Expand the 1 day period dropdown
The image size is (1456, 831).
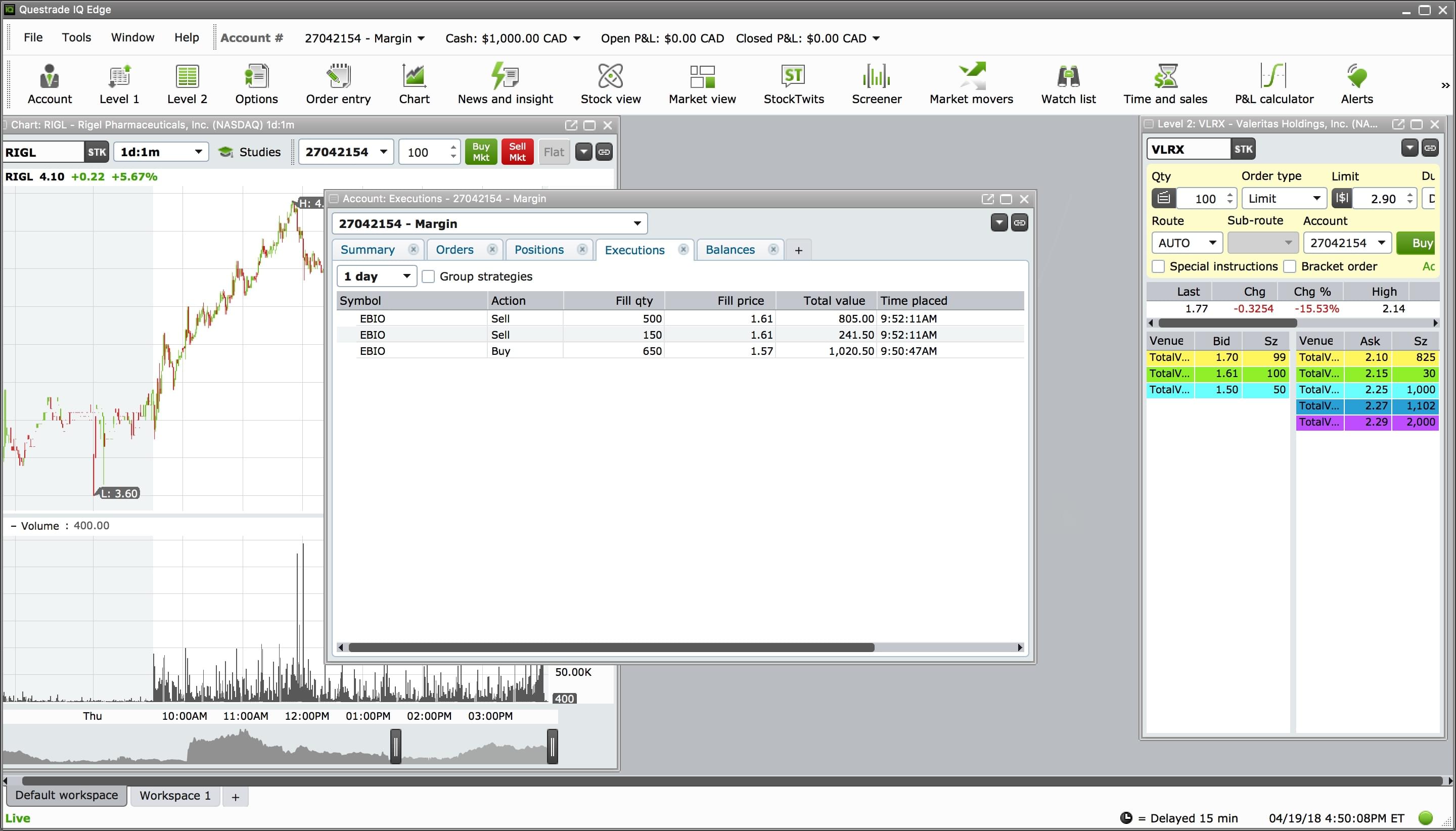tap(377, 277)
